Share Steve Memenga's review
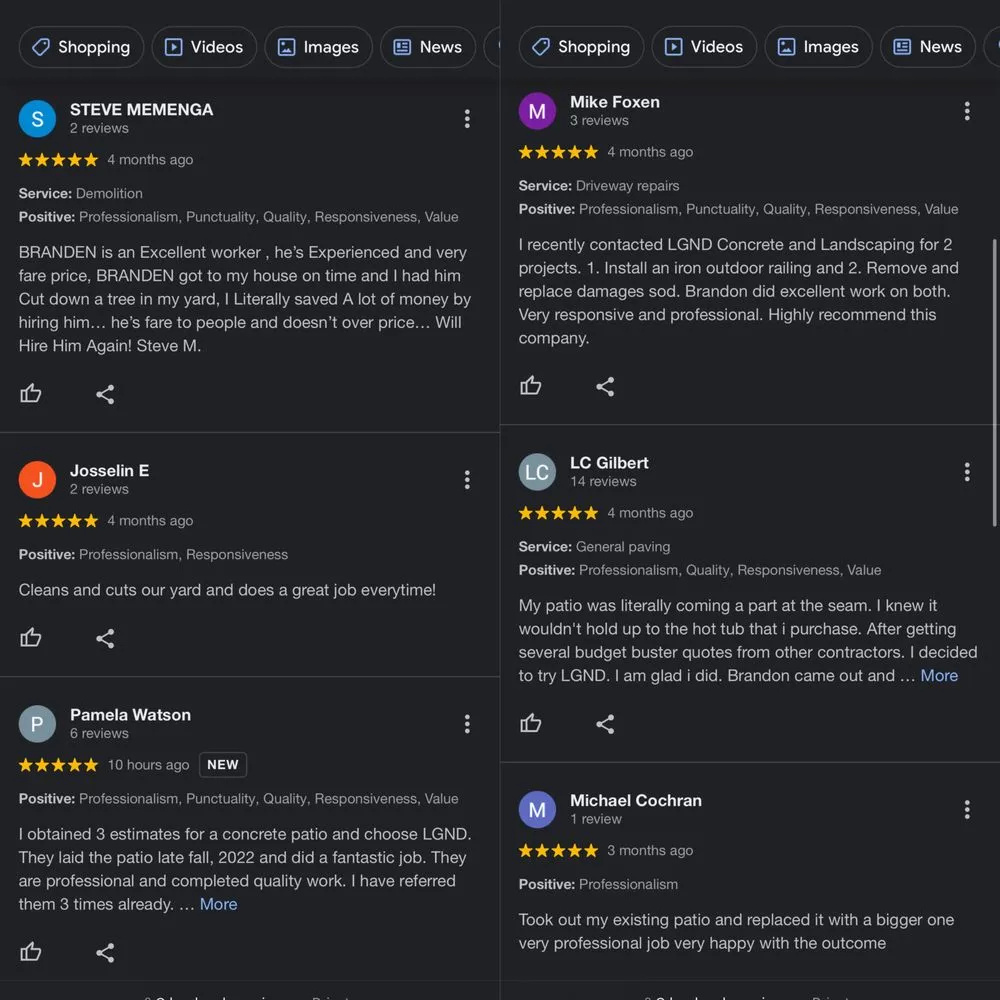 point(105,394)
